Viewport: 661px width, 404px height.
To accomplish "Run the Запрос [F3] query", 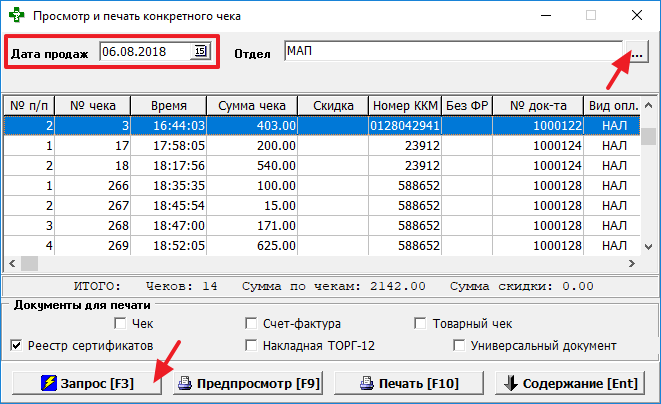I will pos(87,383).
